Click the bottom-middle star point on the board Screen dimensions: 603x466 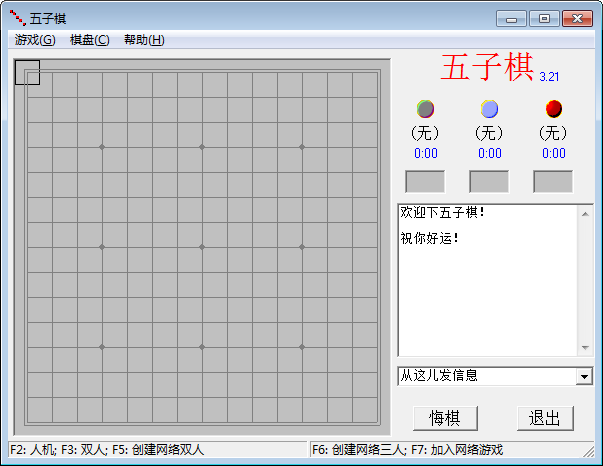click(x=202, y=347)
